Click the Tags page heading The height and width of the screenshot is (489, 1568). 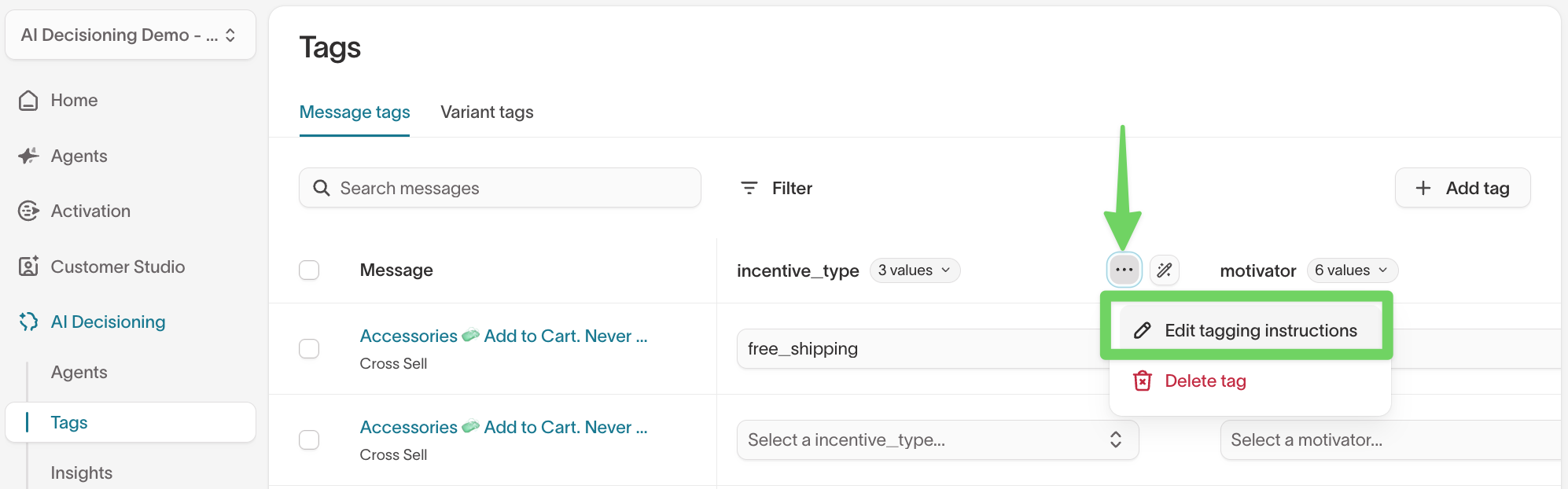(x=330, y=48)
